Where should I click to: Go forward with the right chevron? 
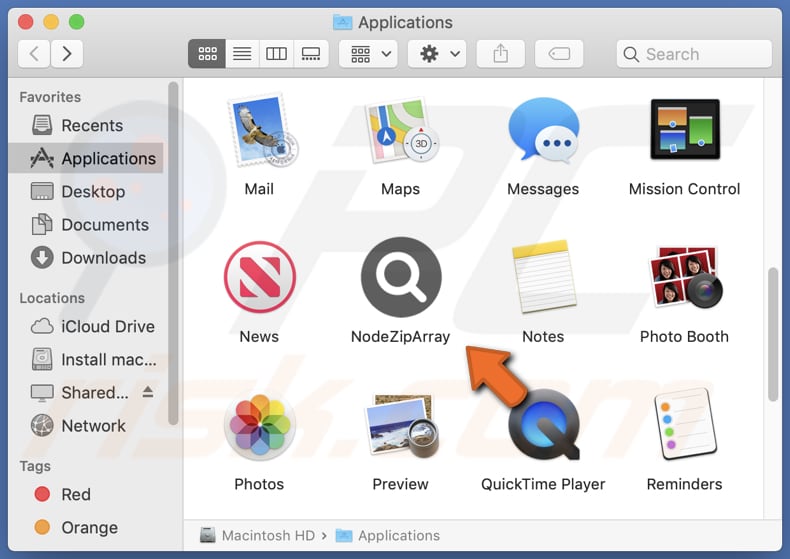(x=67, y=53)
